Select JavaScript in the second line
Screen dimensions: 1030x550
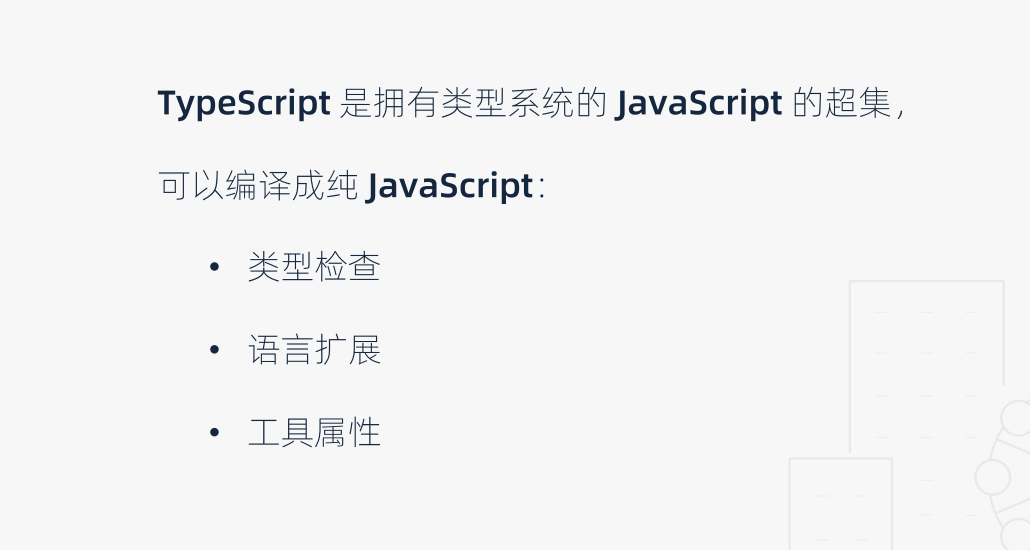coord(449,187)
